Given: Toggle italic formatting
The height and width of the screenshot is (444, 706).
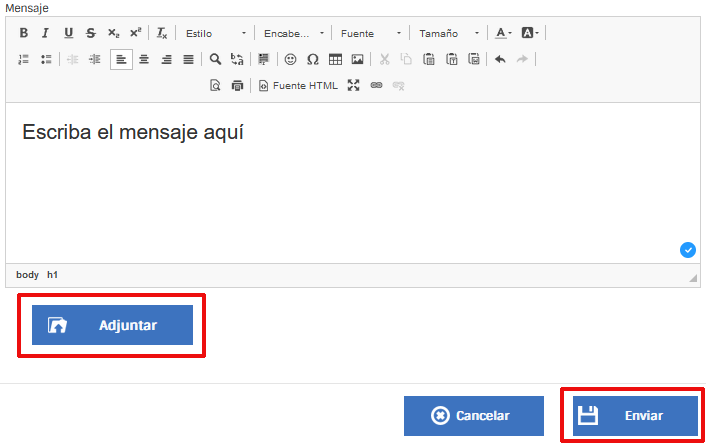Looking at the screenshot, I should tap(45, 33).
